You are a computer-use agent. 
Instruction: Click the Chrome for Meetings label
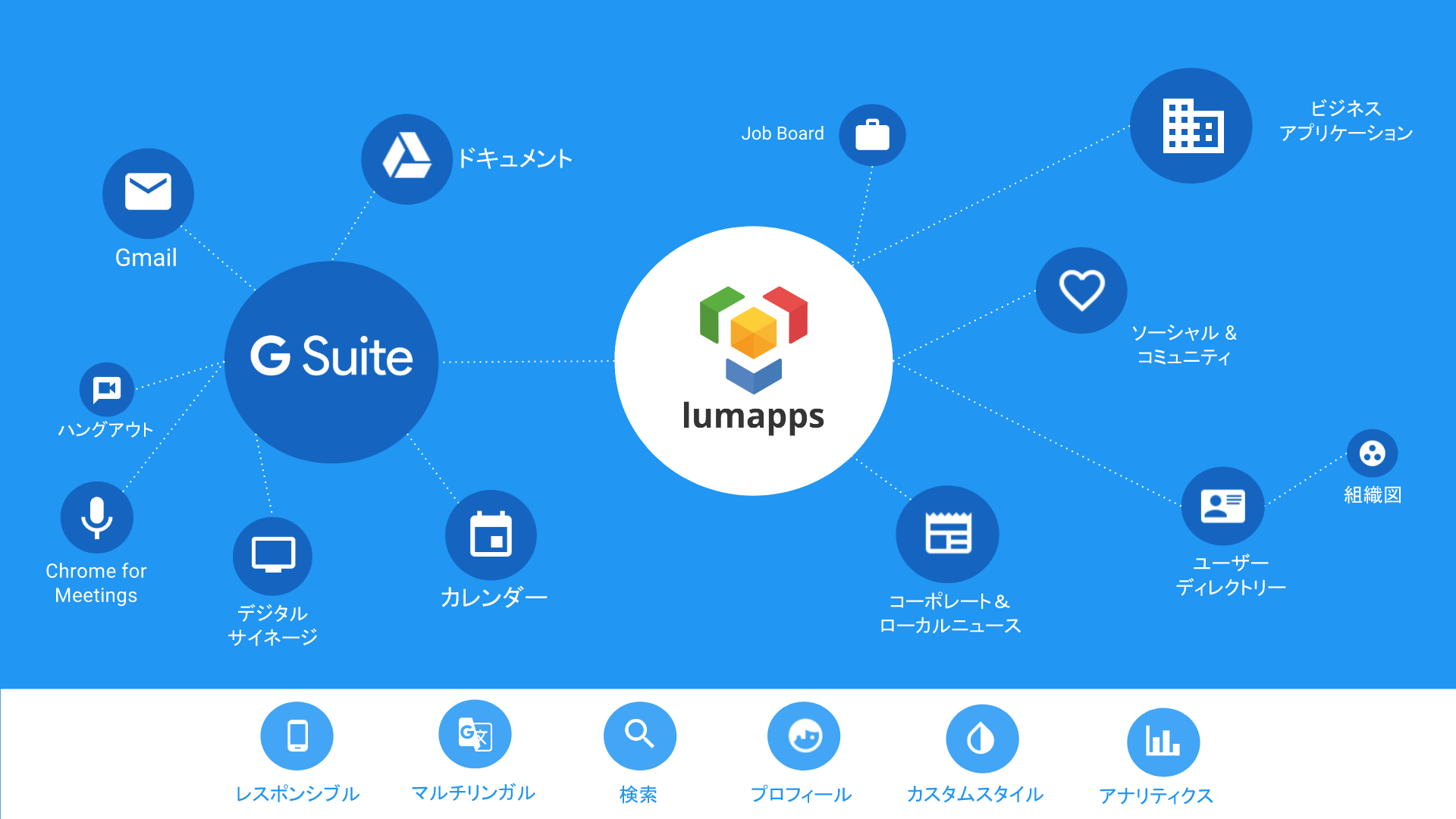pyautogui.click(x=96, y=583)
